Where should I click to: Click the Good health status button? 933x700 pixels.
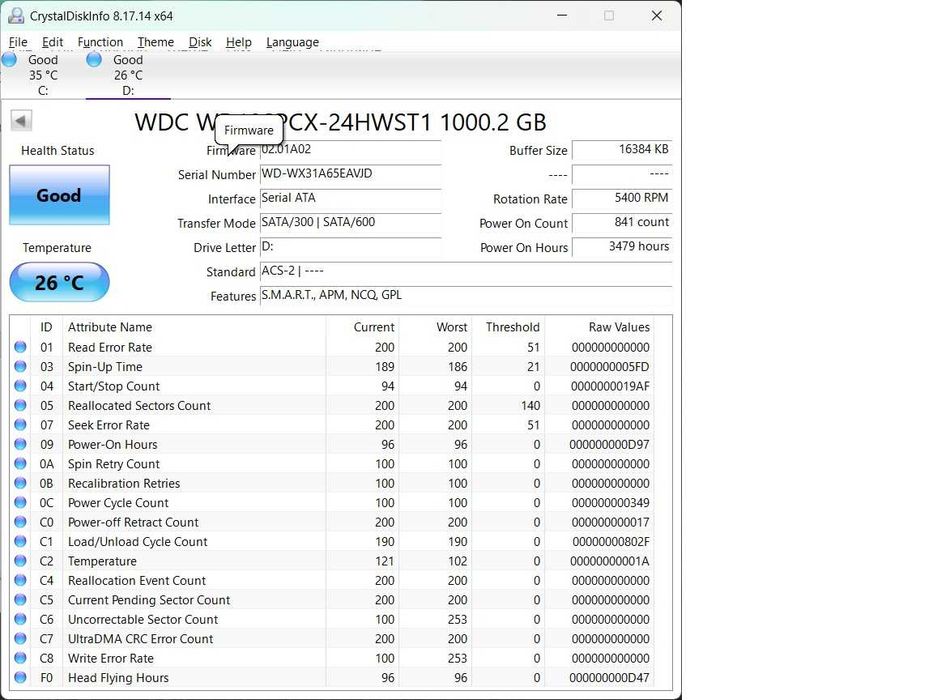(59, 195)
